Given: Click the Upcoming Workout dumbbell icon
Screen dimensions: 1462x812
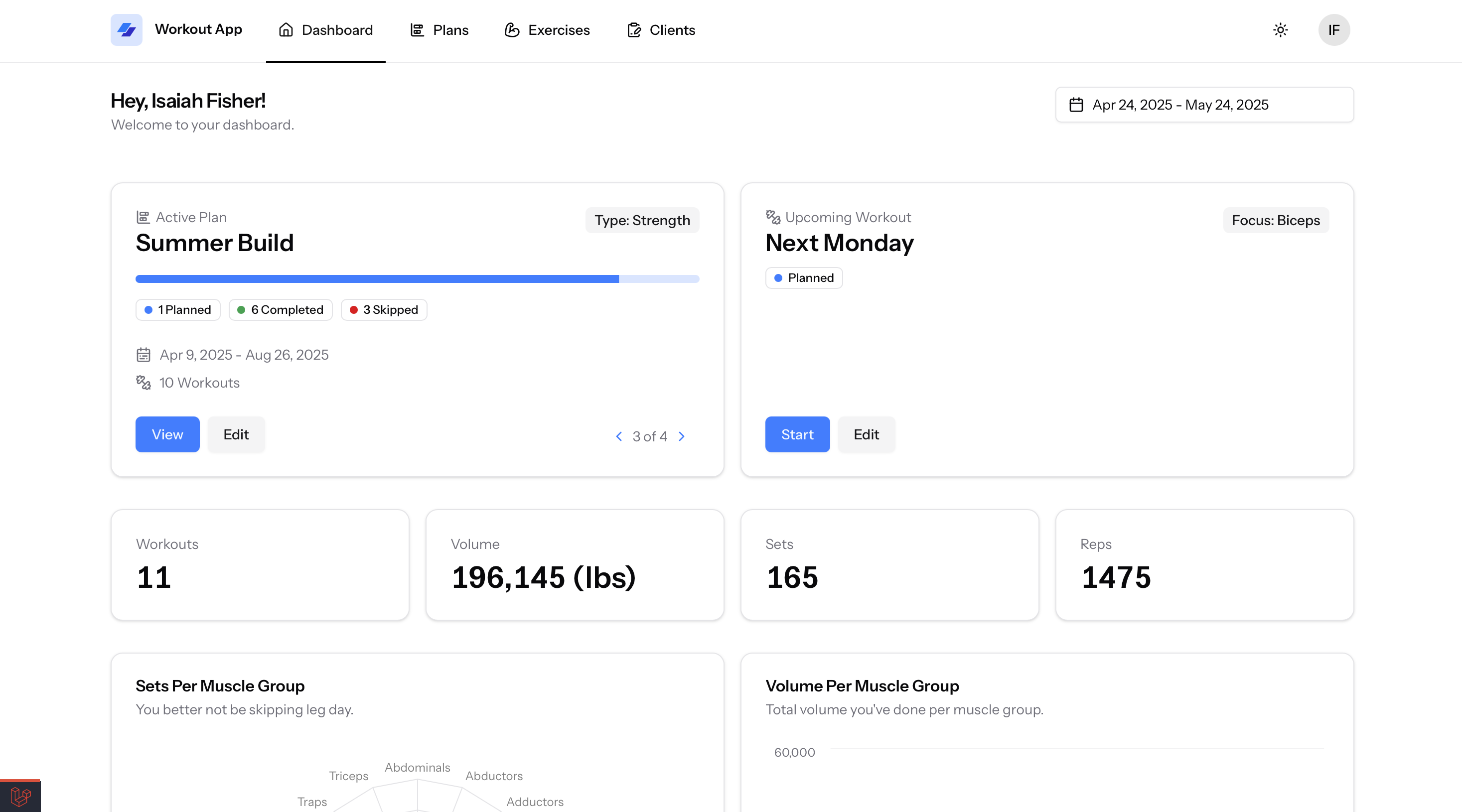Looking at the screenshot, I should point(773,217).
